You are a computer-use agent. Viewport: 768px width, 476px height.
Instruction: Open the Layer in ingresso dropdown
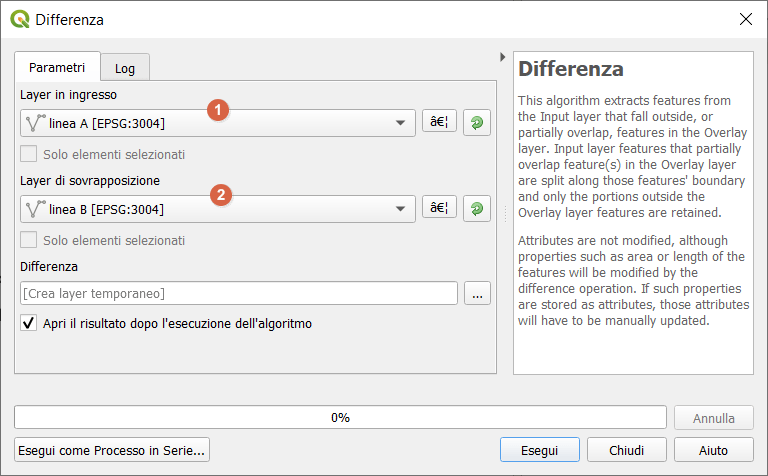click(x=217, y=123)
